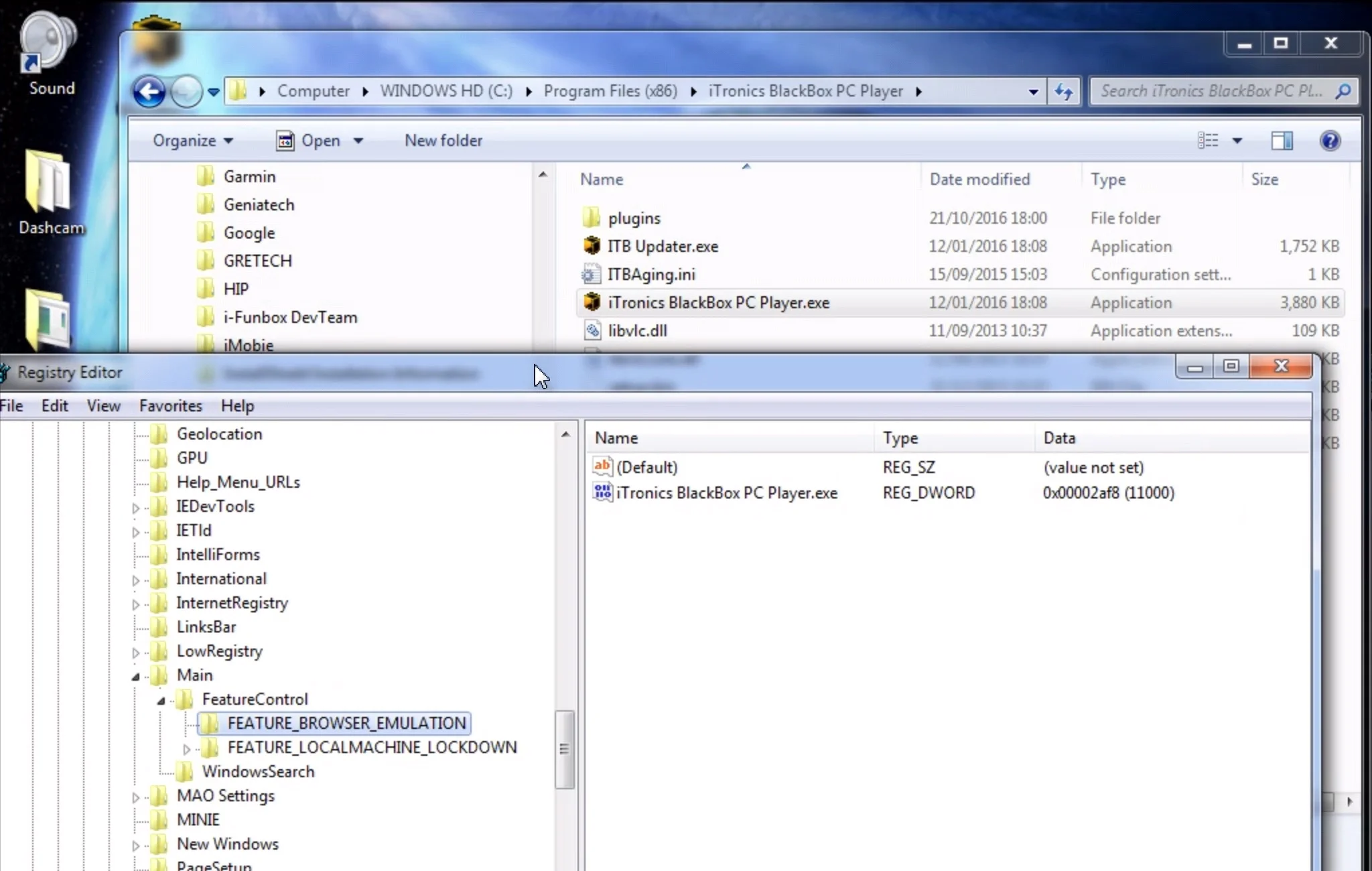Expand the New Windows registry key
1372x871 pixels.
coord(136,846)
